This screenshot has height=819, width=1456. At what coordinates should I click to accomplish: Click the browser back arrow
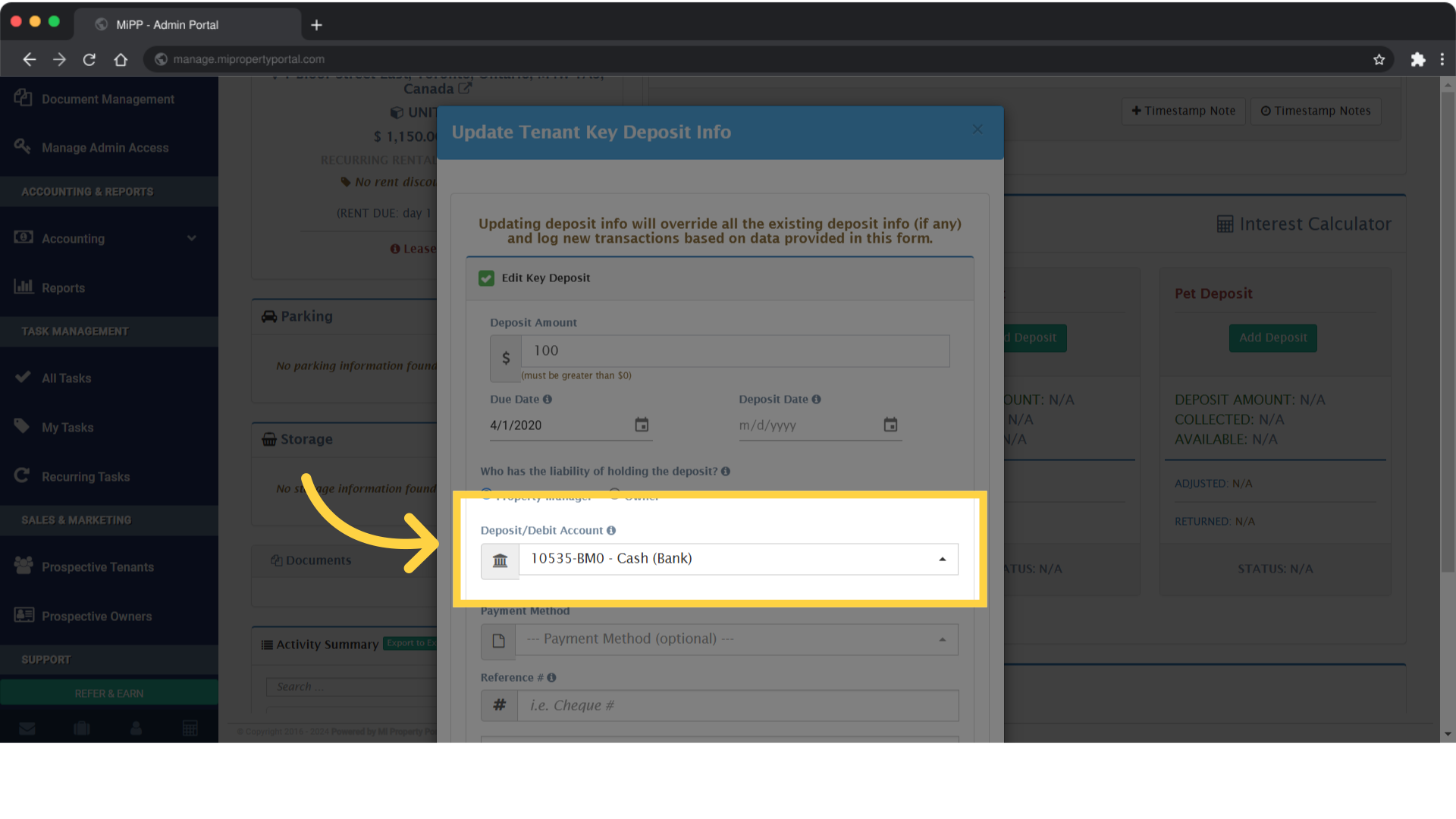[x=30, y=59]
